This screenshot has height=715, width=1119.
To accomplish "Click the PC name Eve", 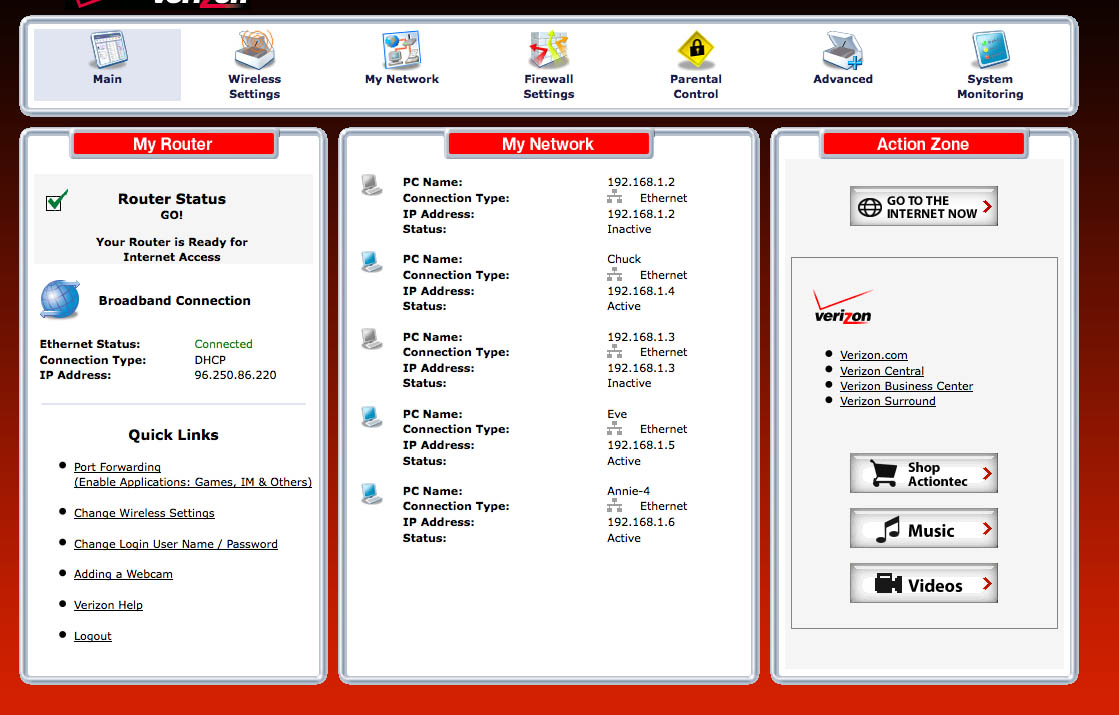I will coord(617,414).
